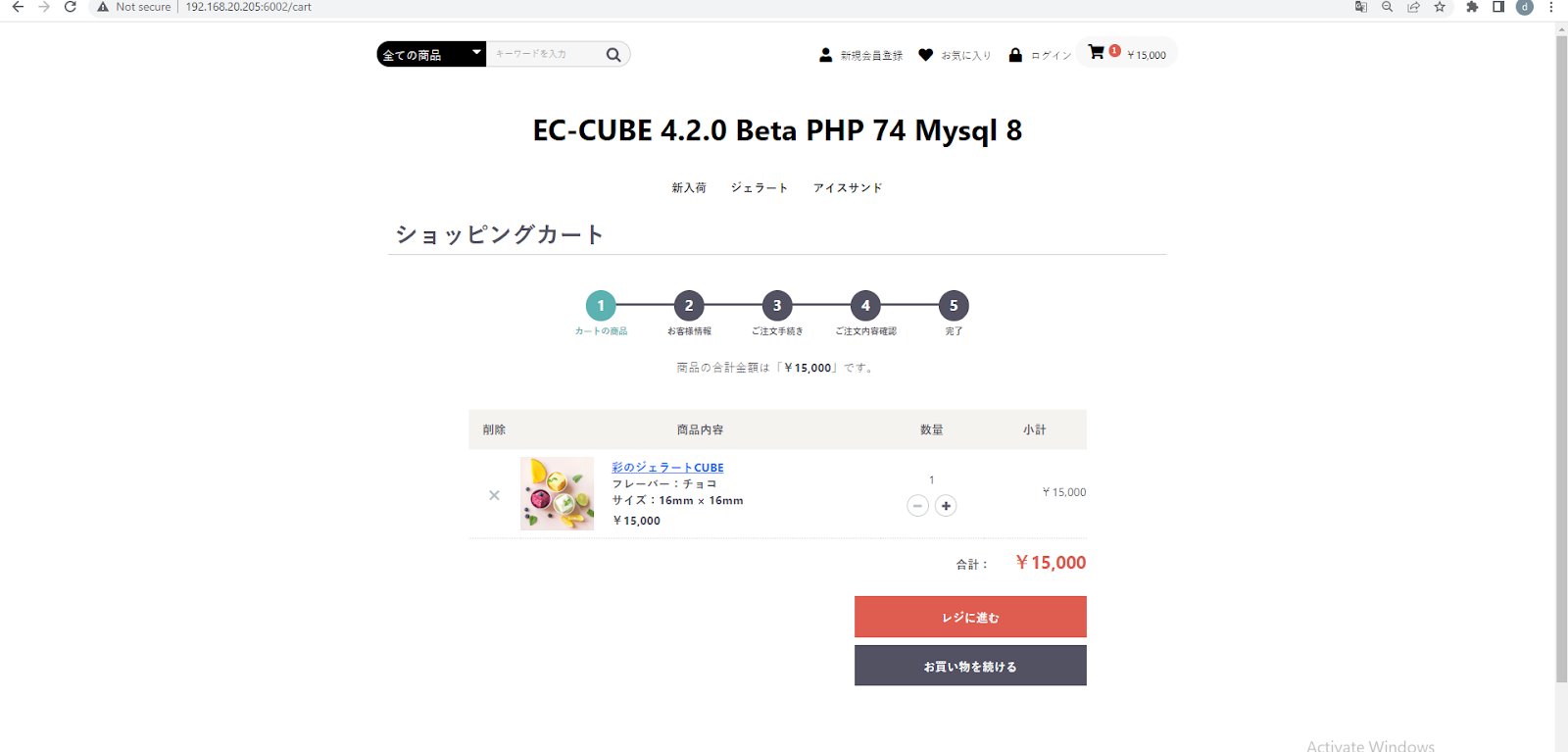Image resolution: width=1568 pixels, height=752 pixels.
Task: Click the person icon beside 新規会員登録
Action: 825,54
